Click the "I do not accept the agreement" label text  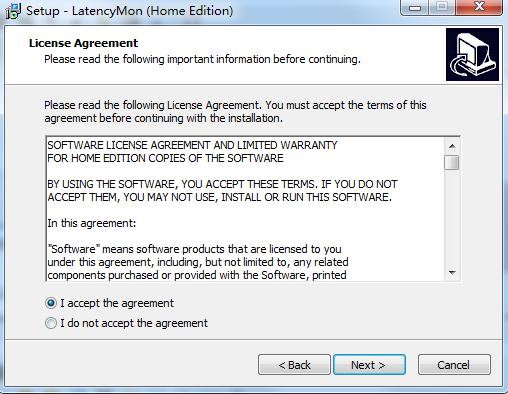[134, 323]
